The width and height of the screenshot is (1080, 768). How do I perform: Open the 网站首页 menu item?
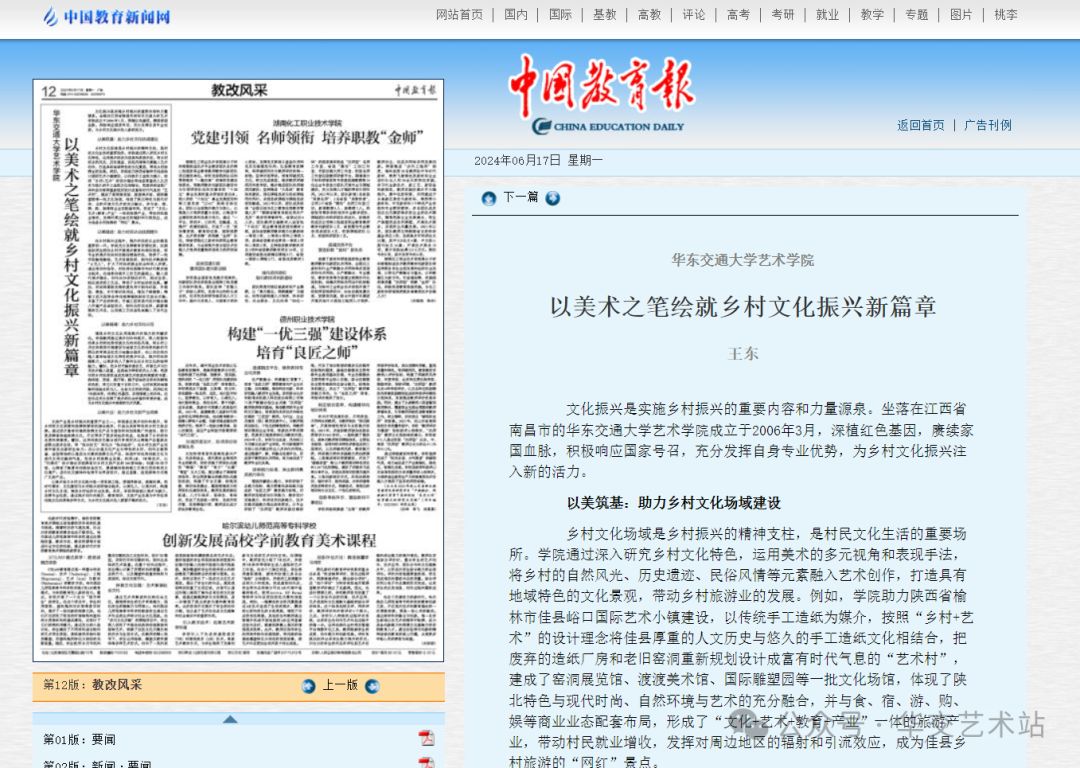click(459, 14)
